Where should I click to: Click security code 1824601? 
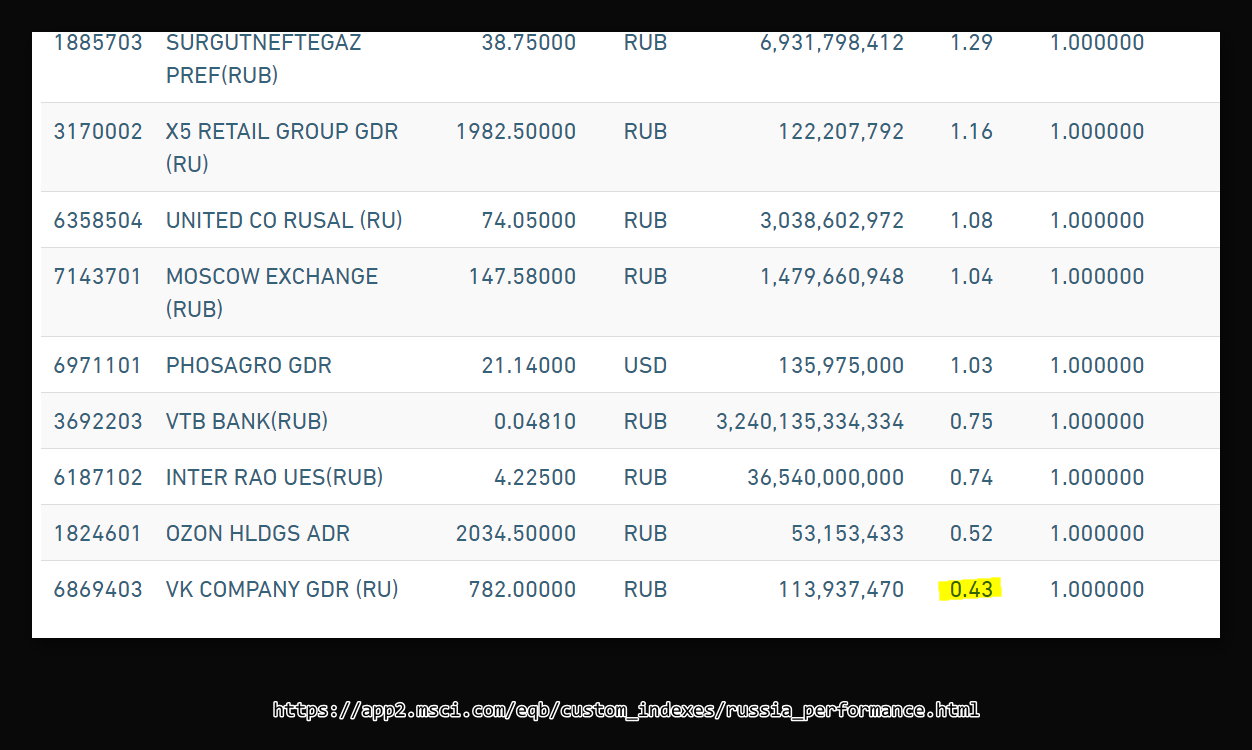(98, 534)
